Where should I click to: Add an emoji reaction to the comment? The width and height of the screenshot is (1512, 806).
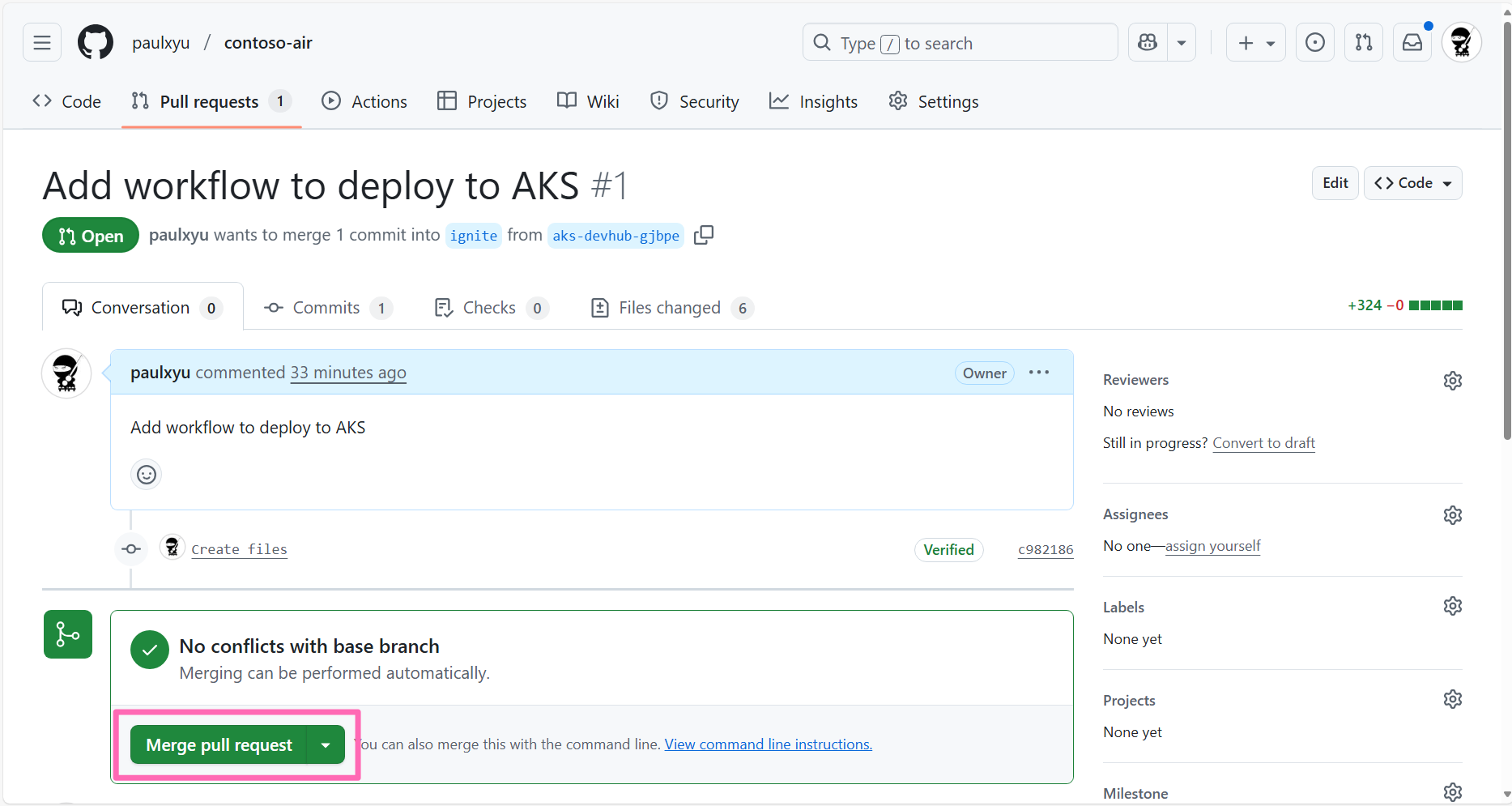pyautogui.click(x=146, y=475)
